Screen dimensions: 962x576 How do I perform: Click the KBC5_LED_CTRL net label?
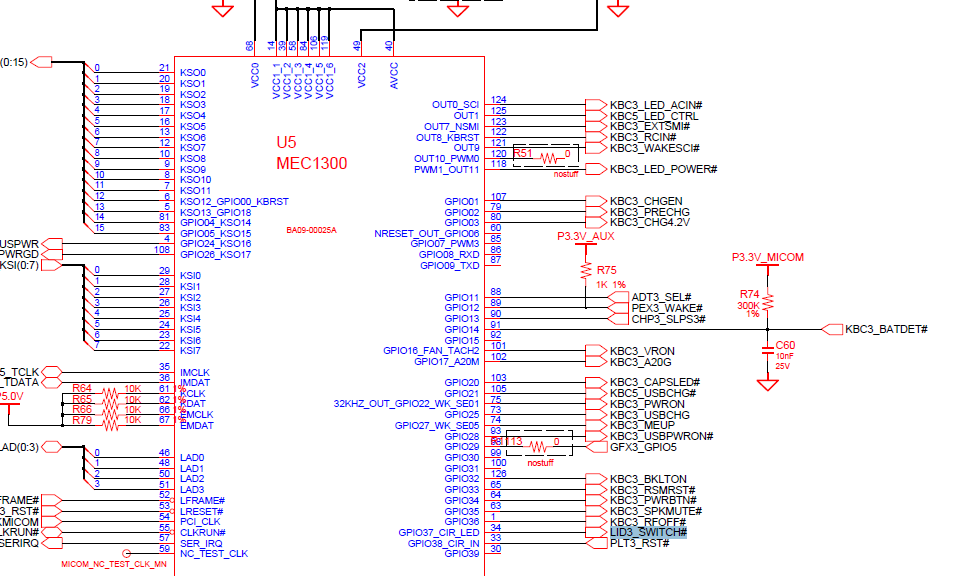pos(653,116)
